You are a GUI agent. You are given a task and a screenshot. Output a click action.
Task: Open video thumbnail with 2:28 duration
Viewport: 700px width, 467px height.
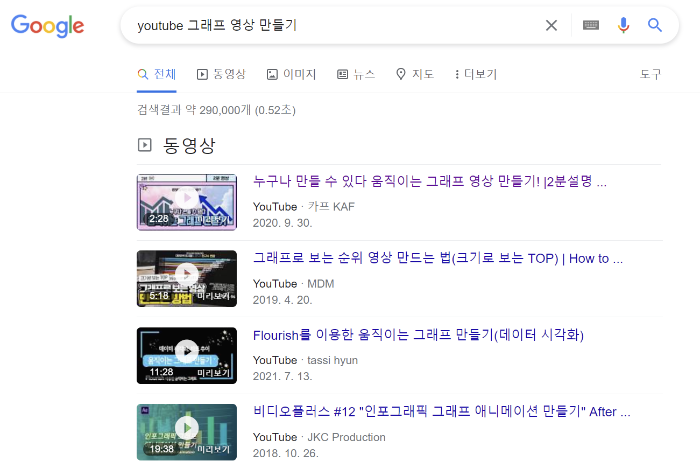tap(187, 202)
